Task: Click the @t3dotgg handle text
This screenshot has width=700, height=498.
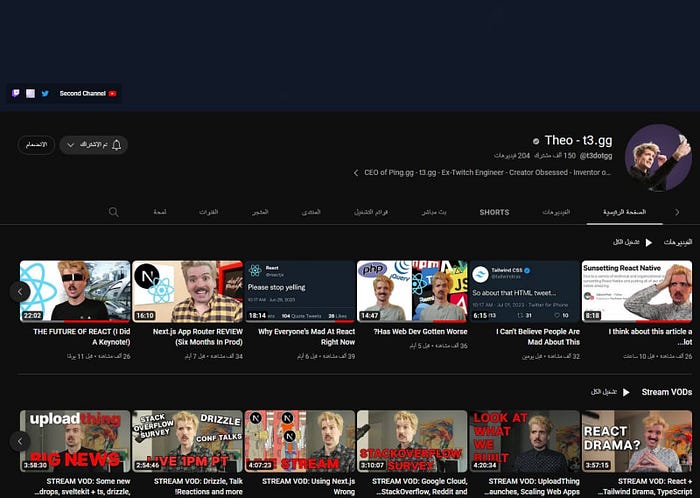Action: [x=596, y=156]
